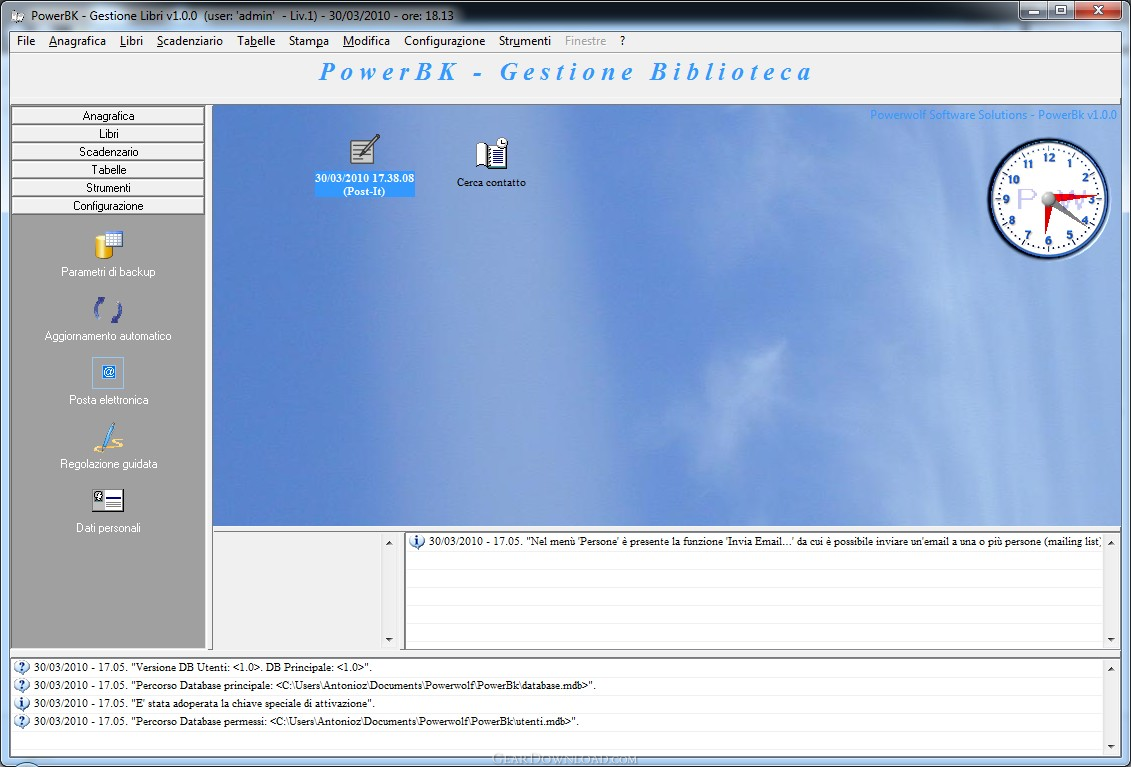Open the Post-It note icon on desktop
1131x767 pixels.
pyautogui.click(x=364, y=149)
